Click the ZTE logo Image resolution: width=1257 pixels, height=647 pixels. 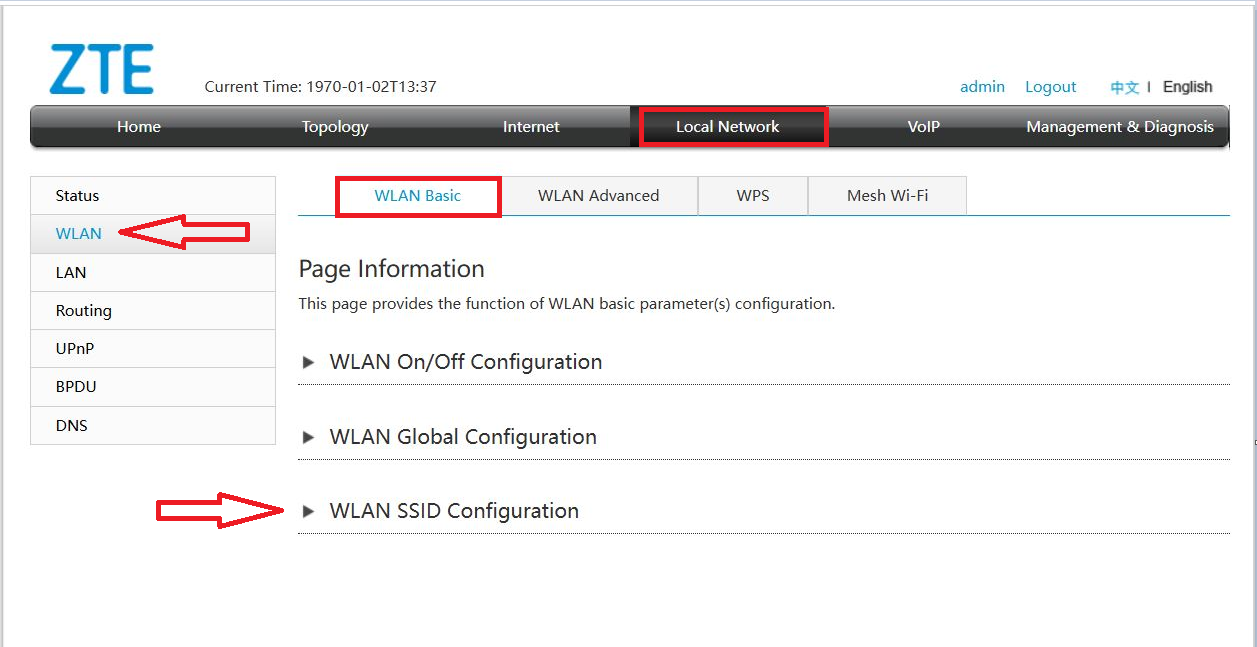[100, 67]
